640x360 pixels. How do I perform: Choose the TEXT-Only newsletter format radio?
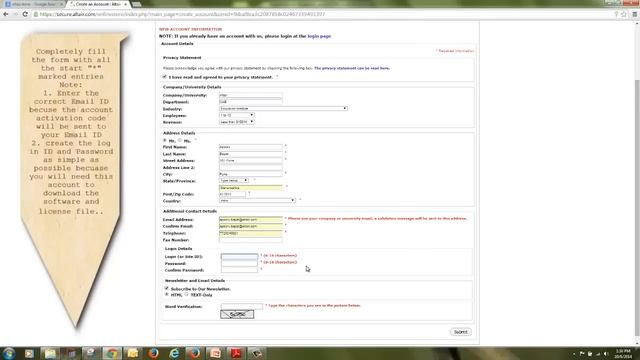pos(187,294)
